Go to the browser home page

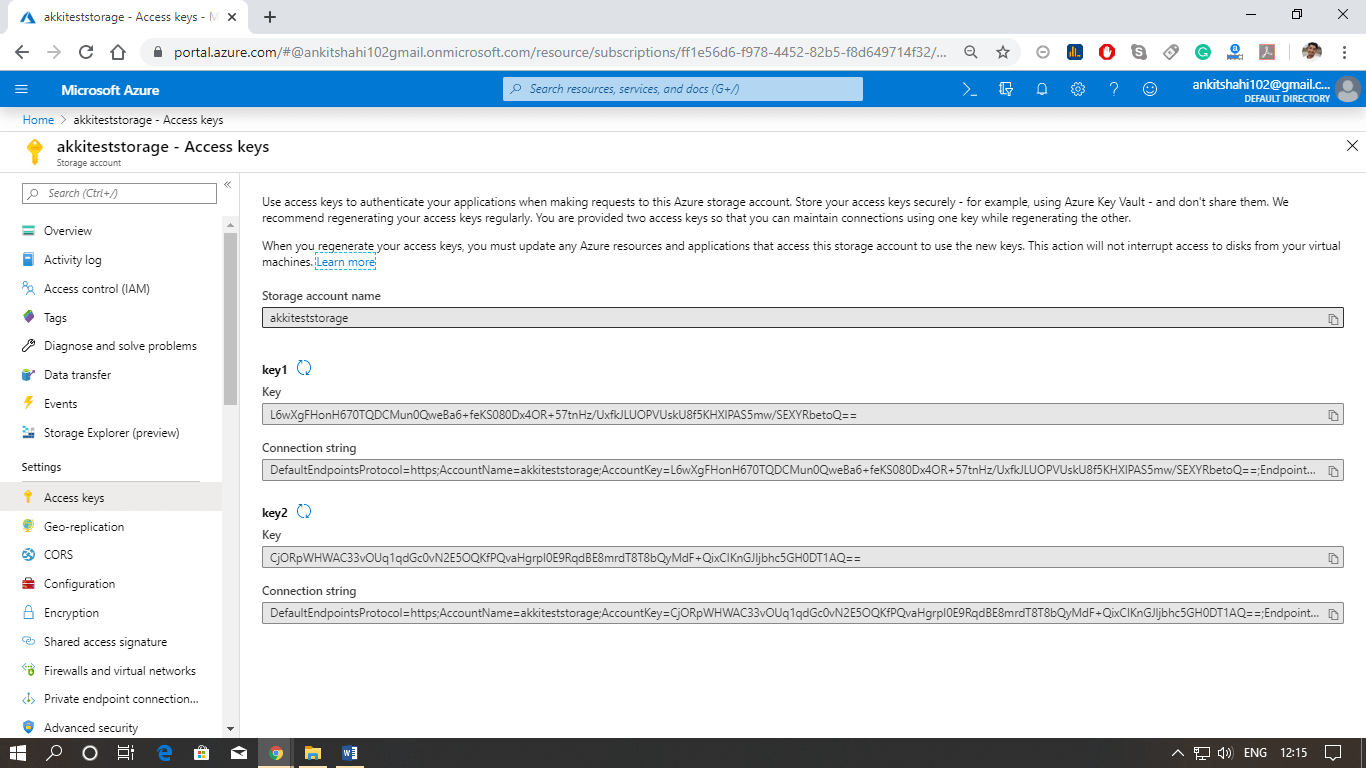[x=118, y=52]
